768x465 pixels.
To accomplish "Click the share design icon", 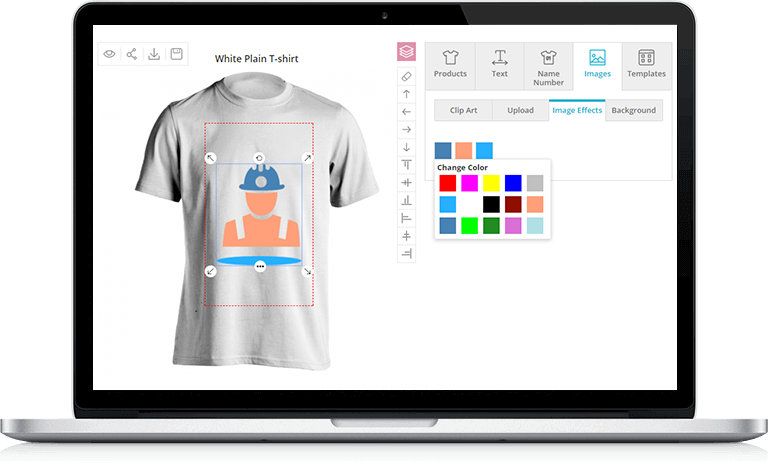I will click(132, 54).
